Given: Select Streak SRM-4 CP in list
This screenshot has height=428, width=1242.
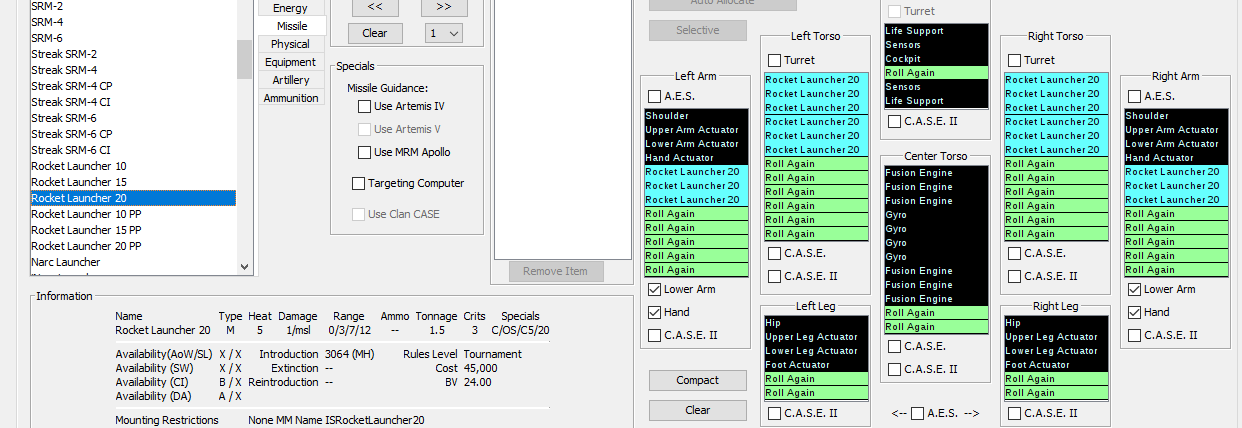Looking at the screenshot, I should pos(133,86).
